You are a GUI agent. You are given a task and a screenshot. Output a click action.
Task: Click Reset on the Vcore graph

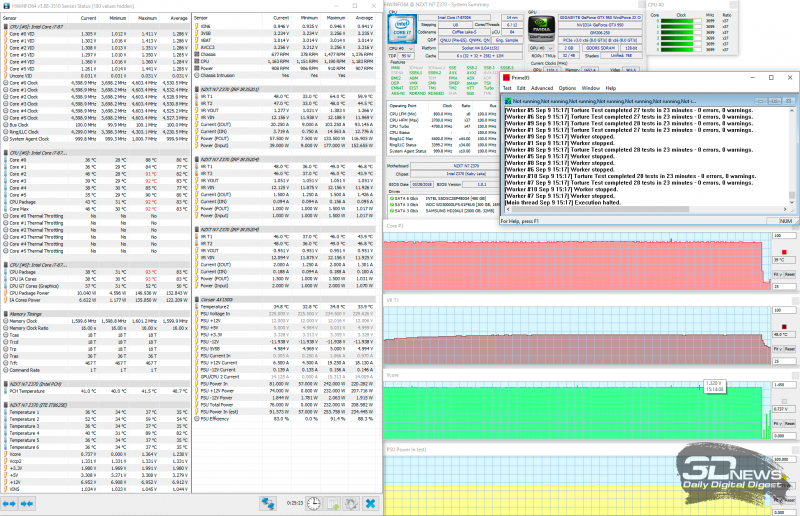click(x=789, y=424)
